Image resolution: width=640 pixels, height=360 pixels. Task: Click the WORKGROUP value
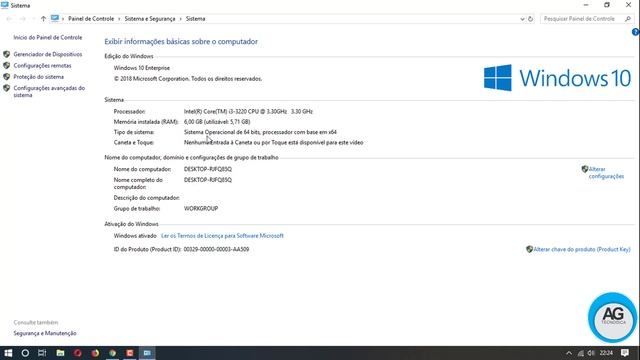201,209
